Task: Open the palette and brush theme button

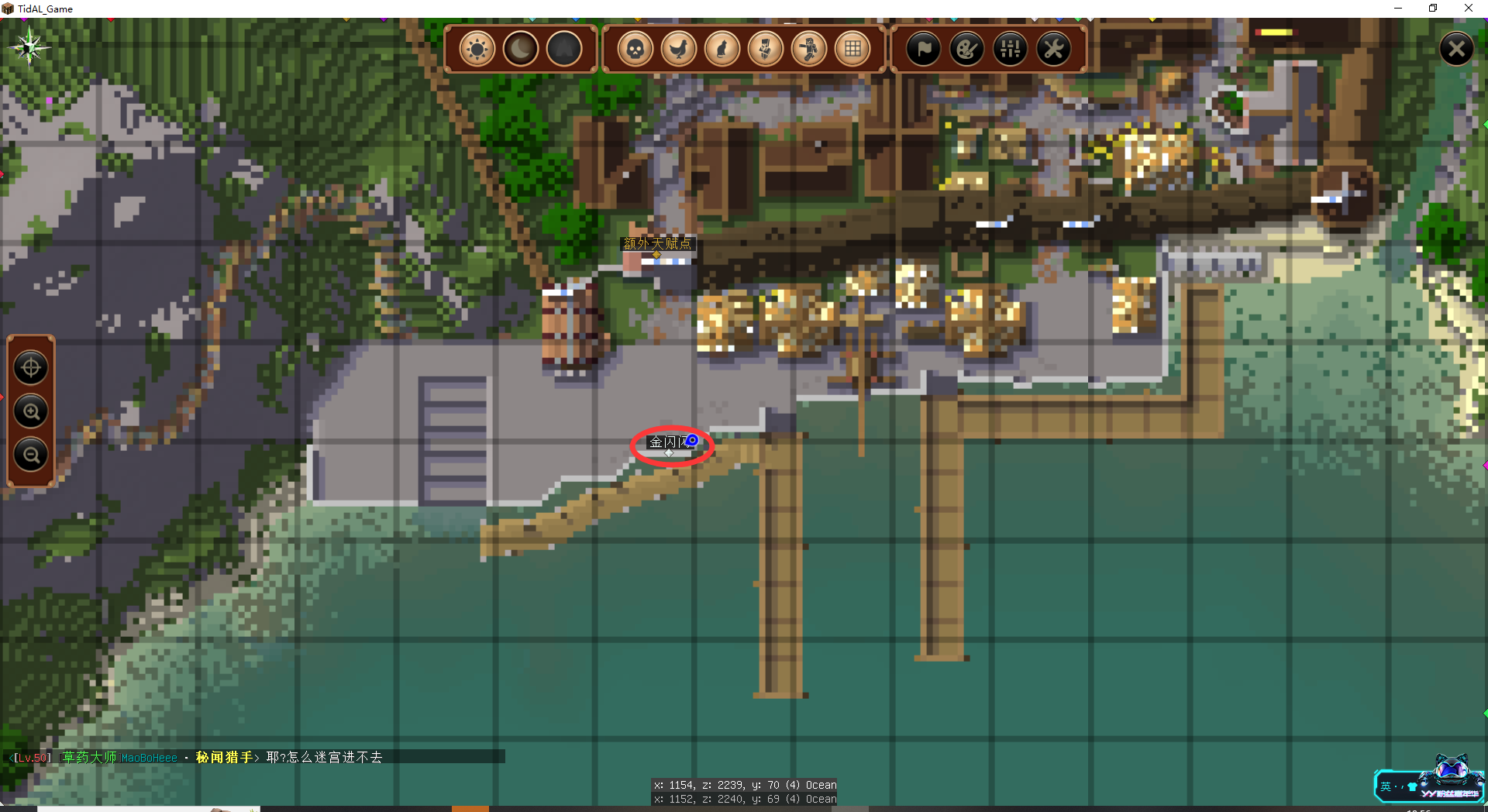Action: click(x=966, y=50)
